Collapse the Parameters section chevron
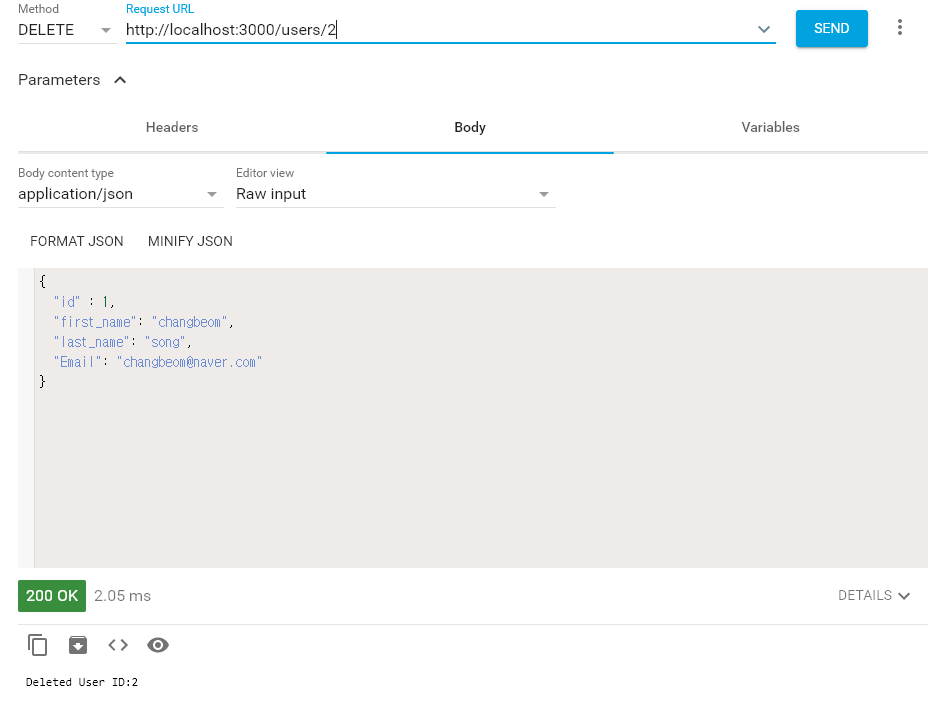This screenshot has width=938, height=716. point(120,80)
